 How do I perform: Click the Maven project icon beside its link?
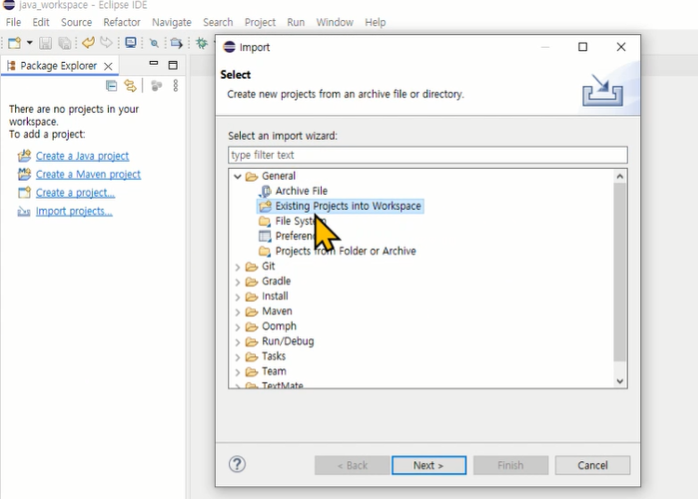(x=24, y=174)
